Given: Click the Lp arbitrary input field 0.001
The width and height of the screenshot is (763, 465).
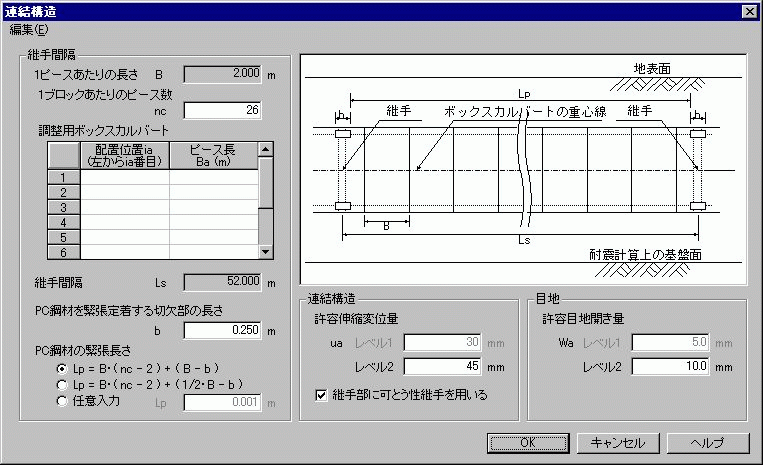Looking at the screenshot, I should tap(222, 402).
